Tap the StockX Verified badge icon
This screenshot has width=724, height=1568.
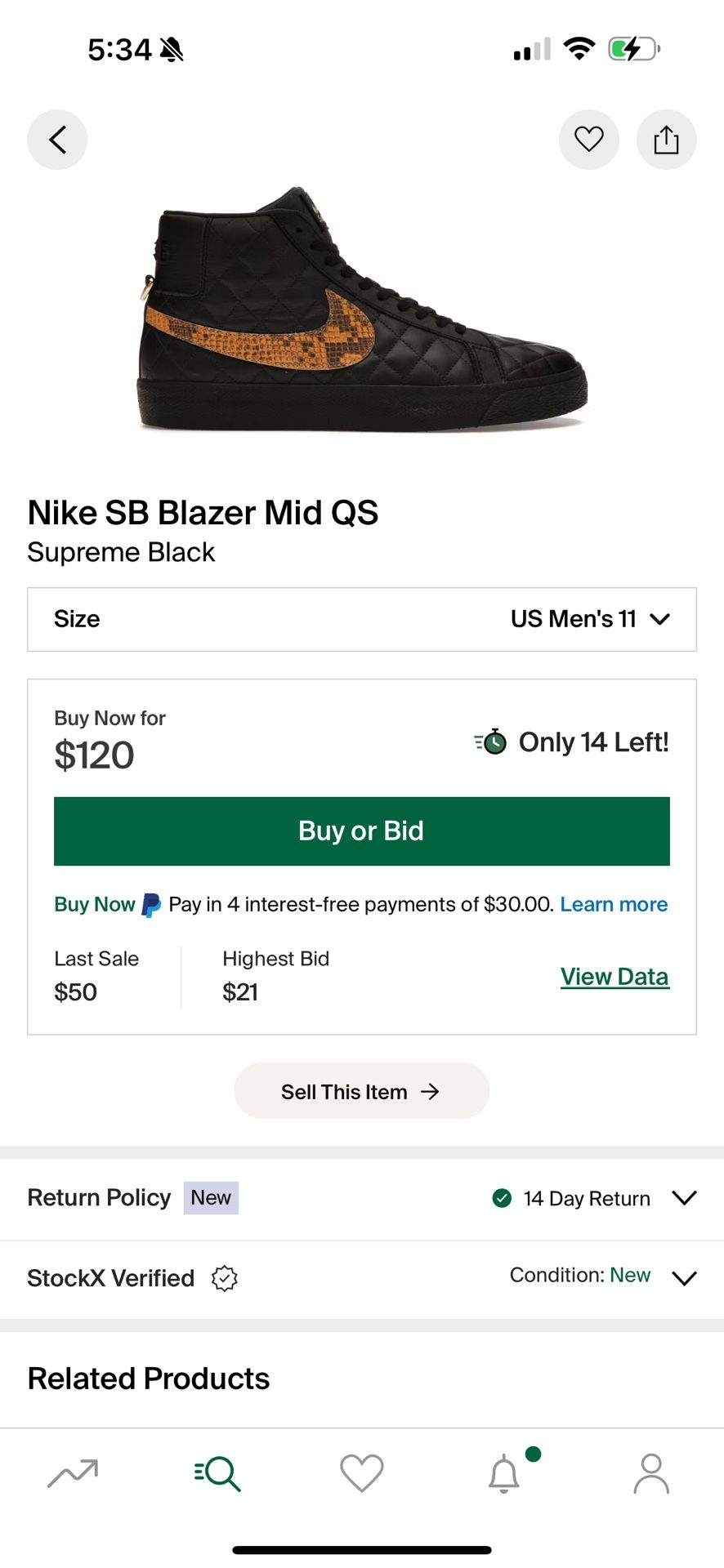(x=224, y=1278)
